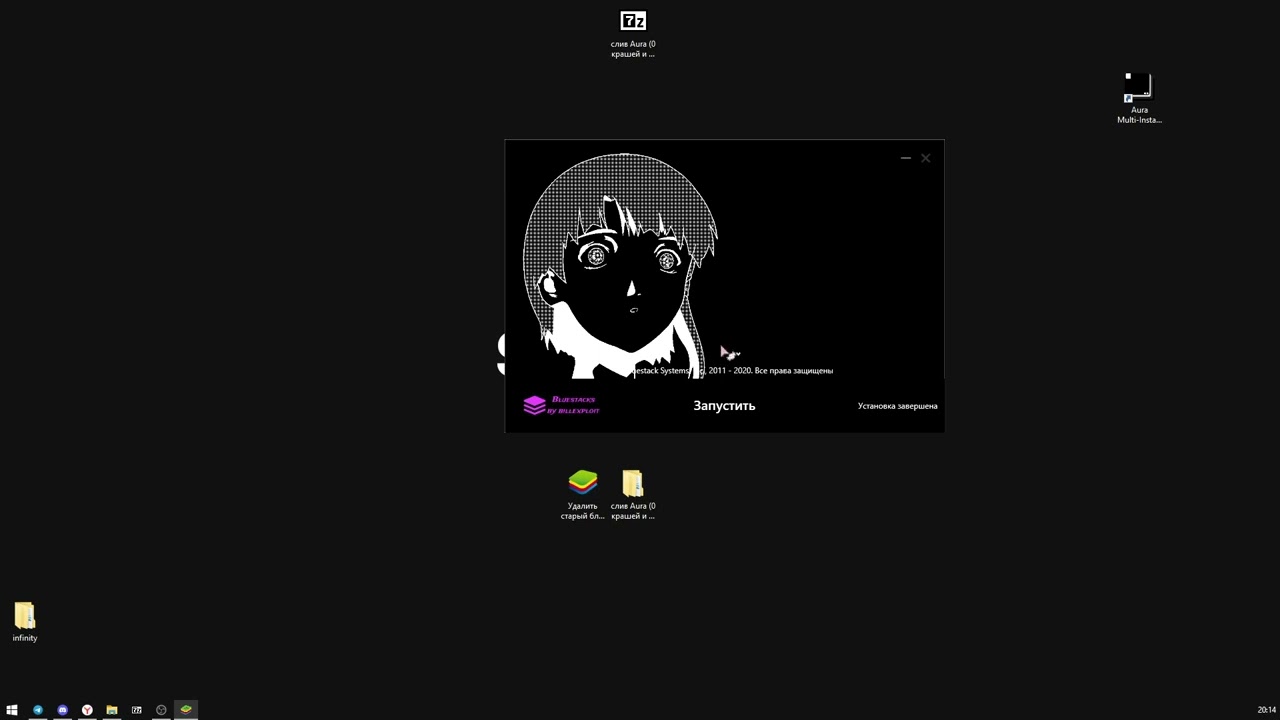This screenshot has width=1280, height=720.
Task: Click the Запустить button in the installer
Action: coord(724,406)
